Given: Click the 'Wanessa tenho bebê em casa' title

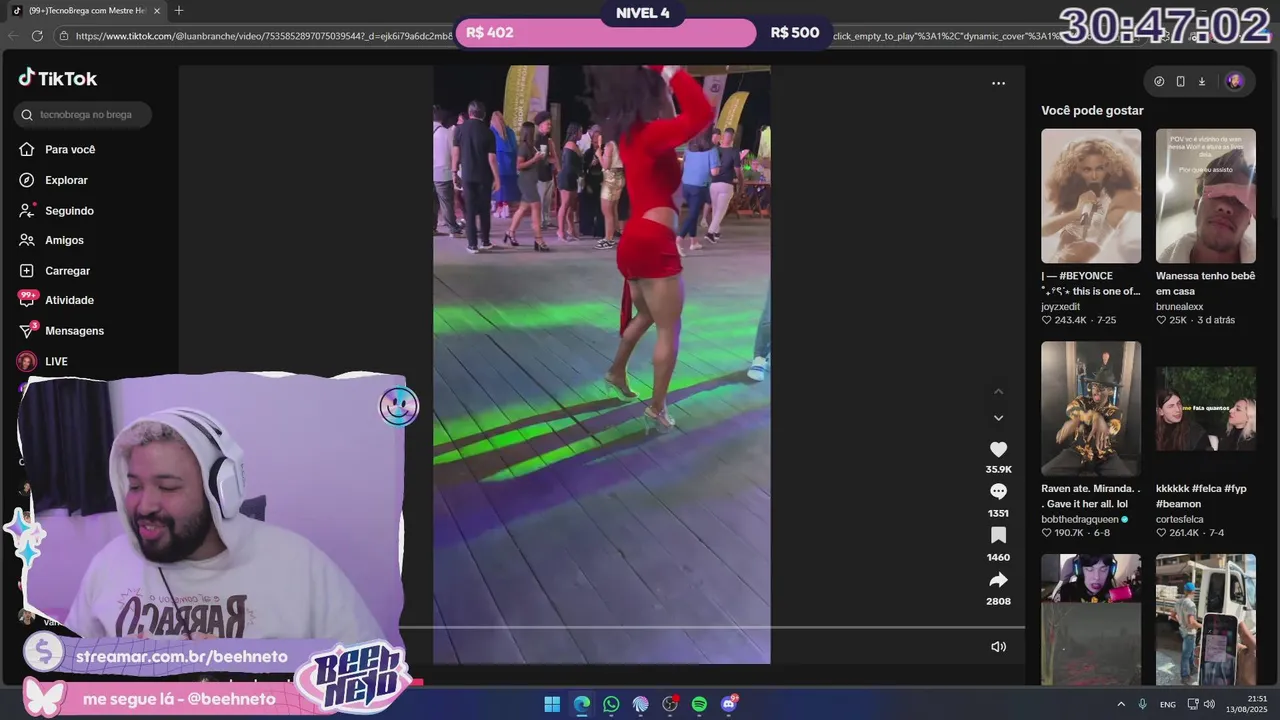Looking at the screenshot, I should (x=1205, y=283).
